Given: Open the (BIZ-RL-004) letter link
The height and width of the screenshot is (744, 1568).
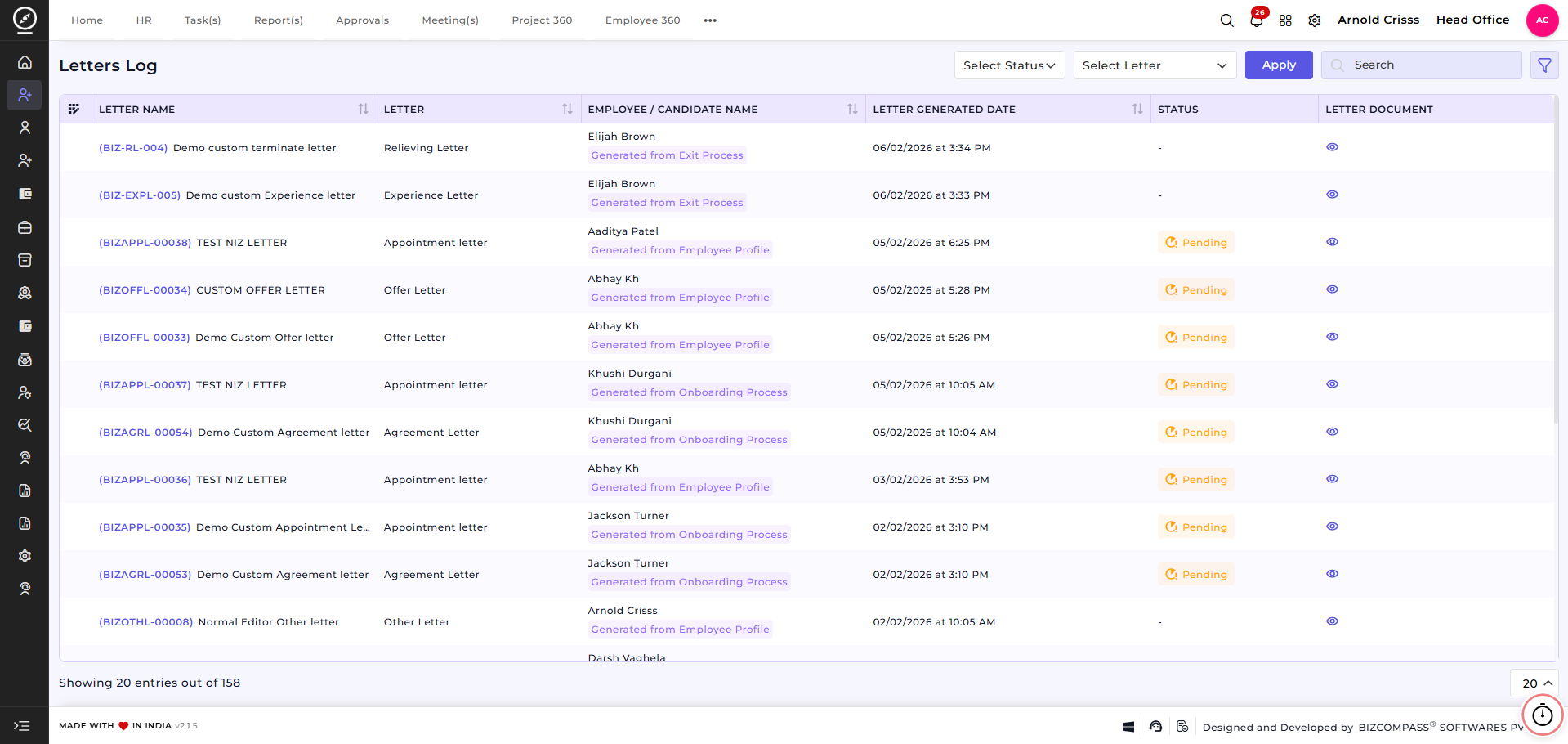Looking at the screenshot, I should point(133,148).
